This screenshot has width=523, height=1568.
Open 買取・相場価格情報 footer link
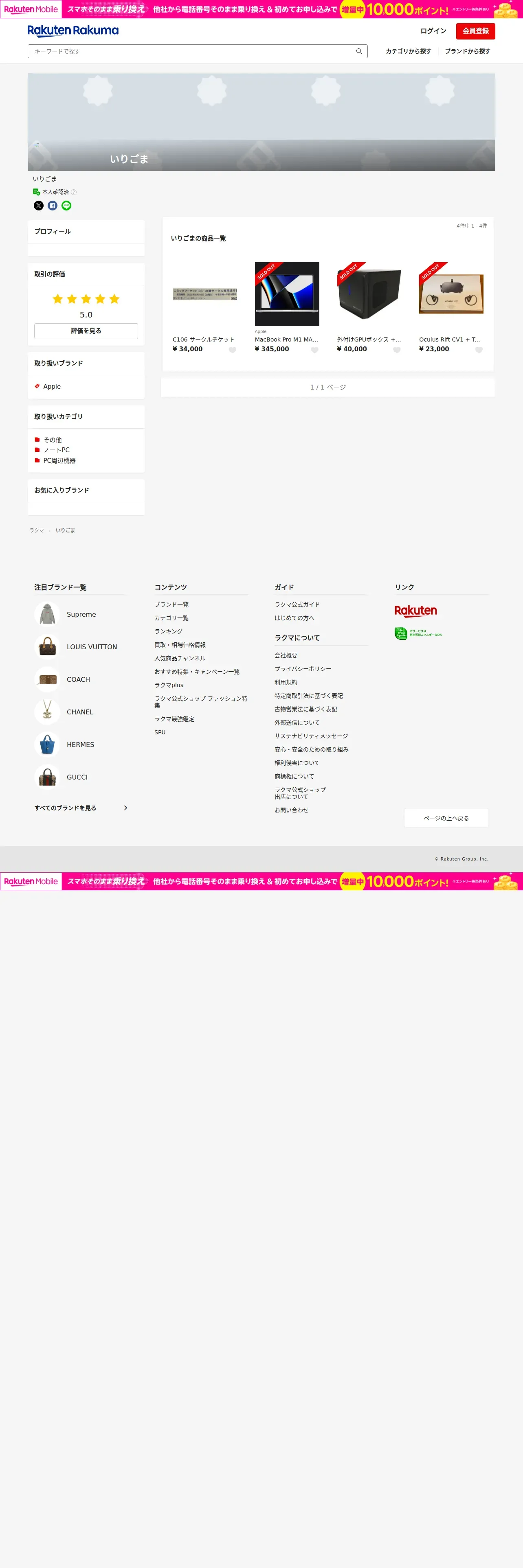point(180,645)
